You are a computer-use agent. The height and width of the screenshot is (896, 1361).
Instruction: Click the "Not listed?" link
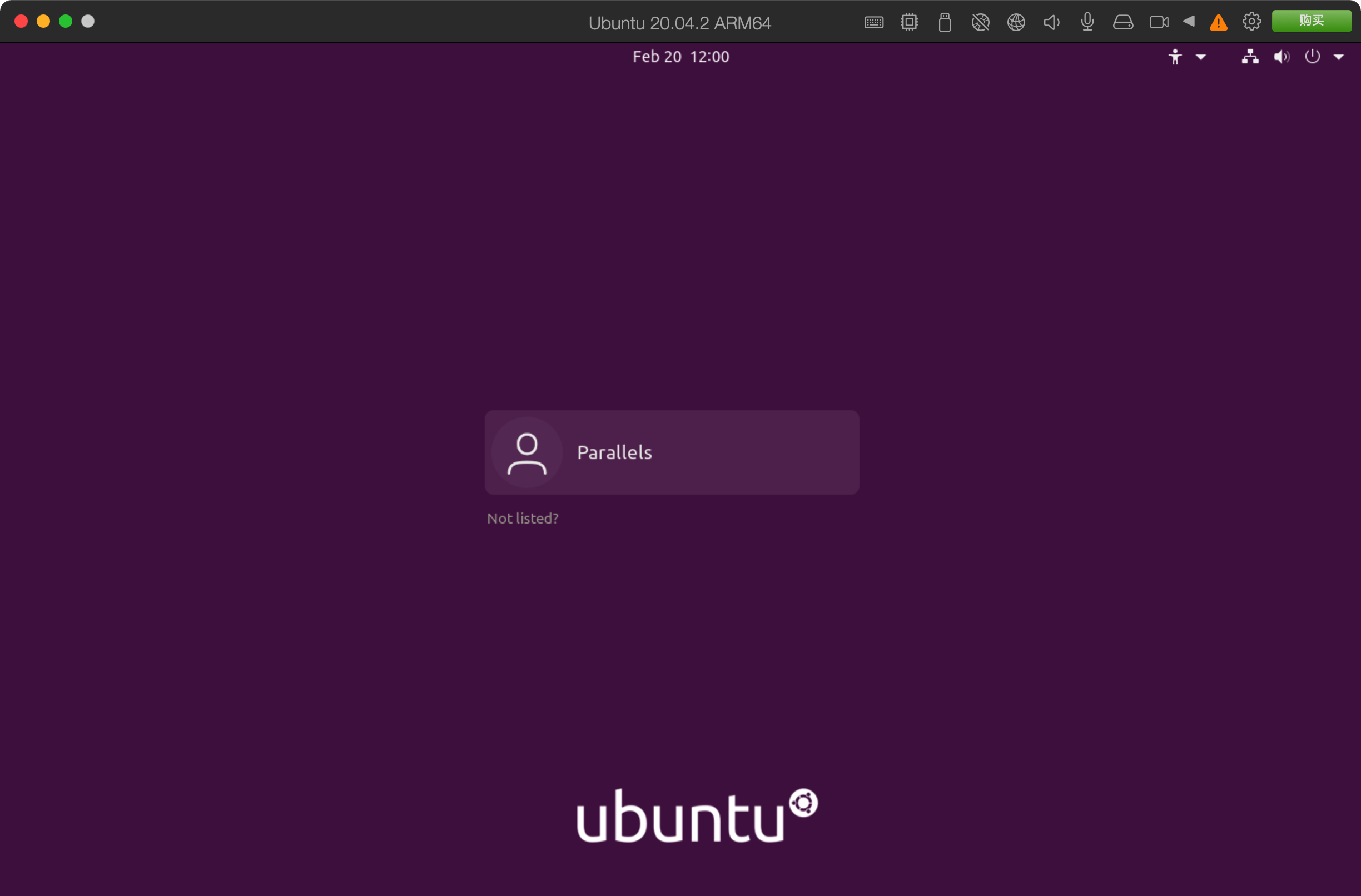click(x=522, y=519)
